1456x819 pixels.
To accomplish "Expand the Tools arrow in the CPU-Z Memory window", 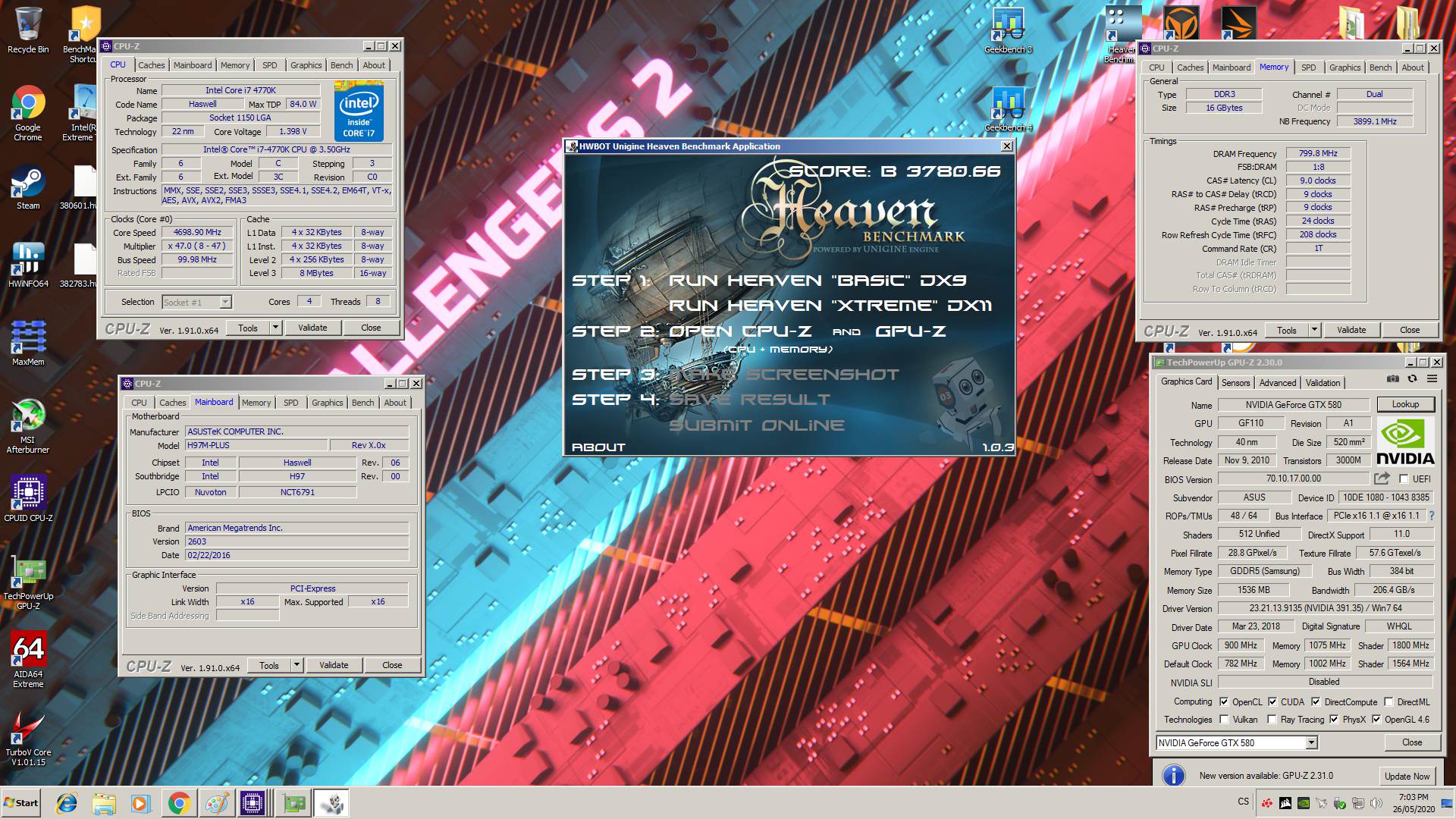I will (x=1314, y=330).
